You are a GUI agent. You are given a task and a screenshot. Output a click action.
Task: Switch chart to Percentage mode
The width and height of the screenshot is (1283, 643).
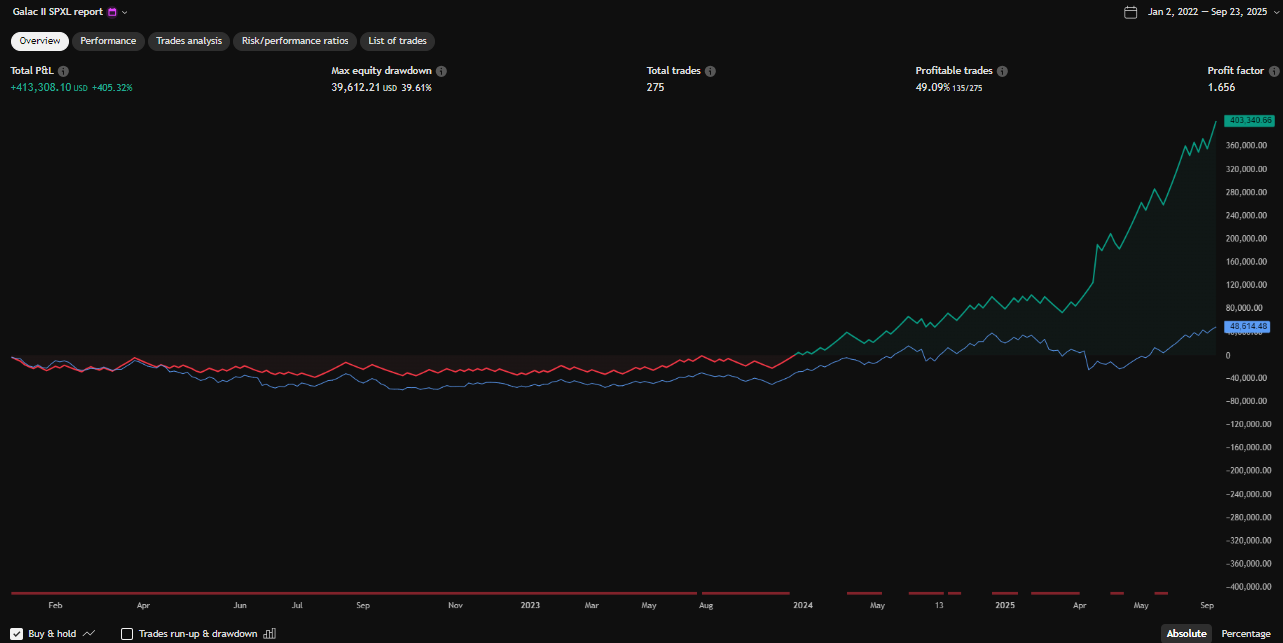1245,634
